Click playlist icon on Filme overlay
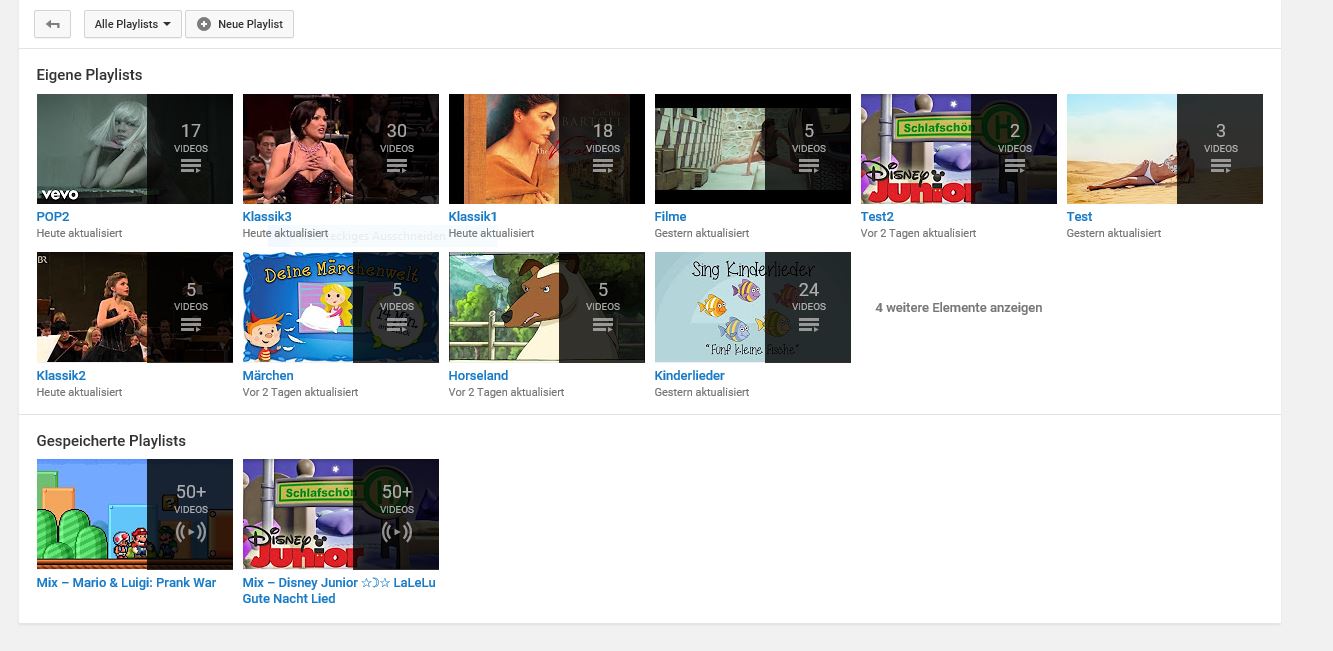1333x651 pixels. click(809, 165)
